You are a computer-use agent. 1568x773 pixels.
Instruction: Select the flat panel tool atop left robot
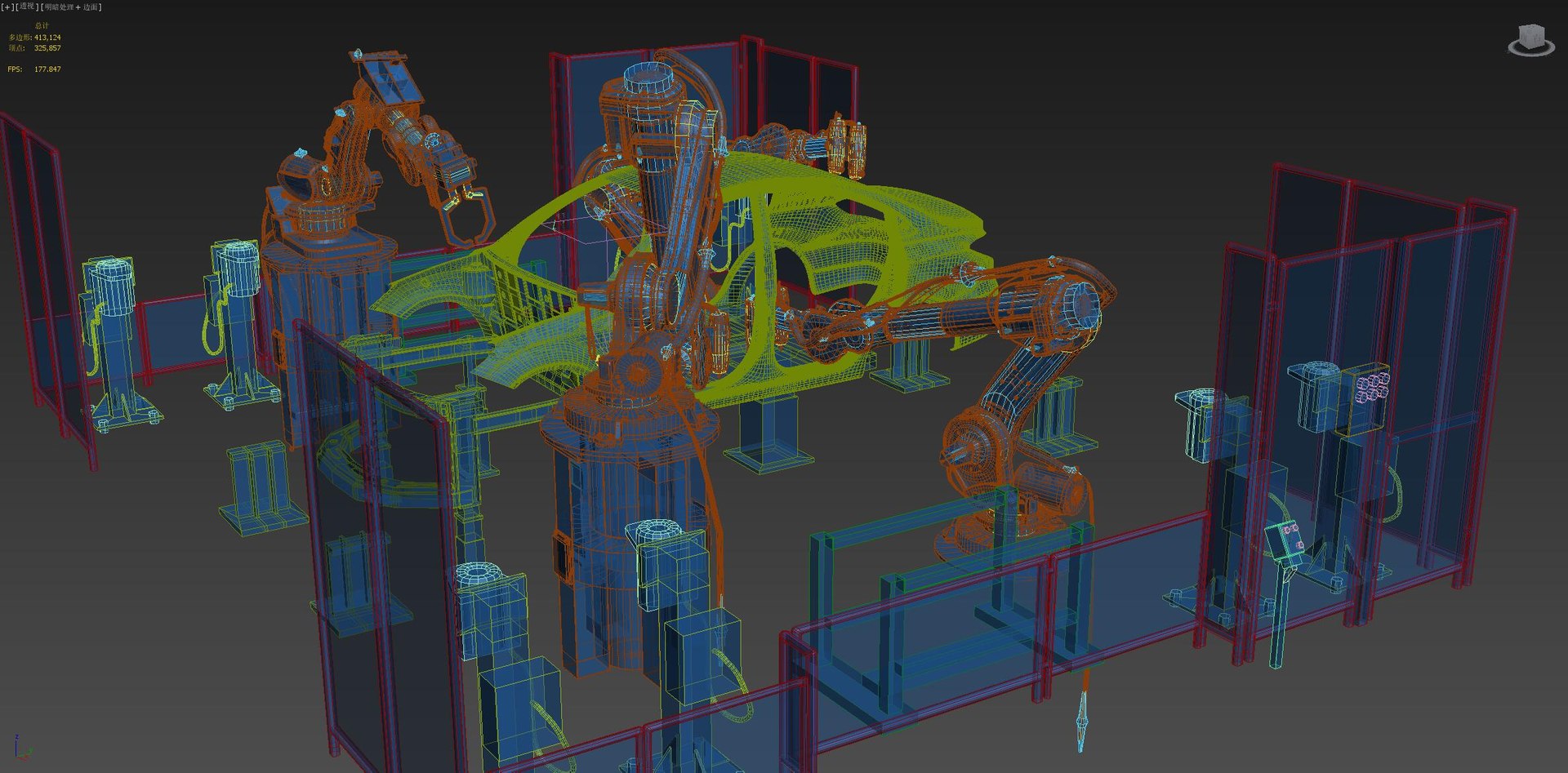click(390, 80)
